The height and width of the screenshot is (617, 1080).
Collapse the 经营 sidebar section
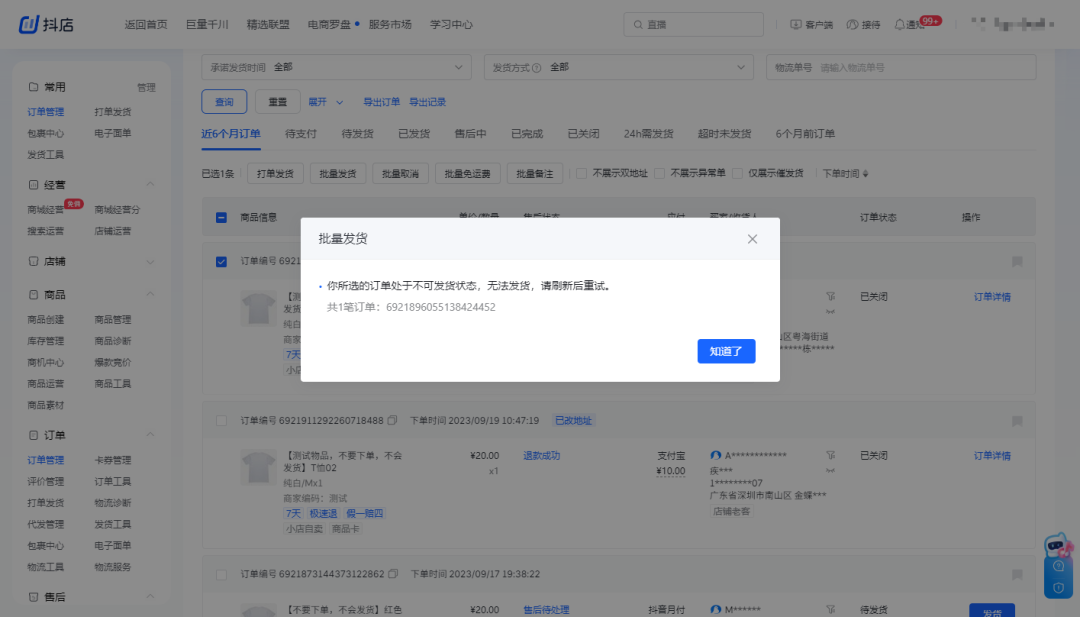click(150, 185)
